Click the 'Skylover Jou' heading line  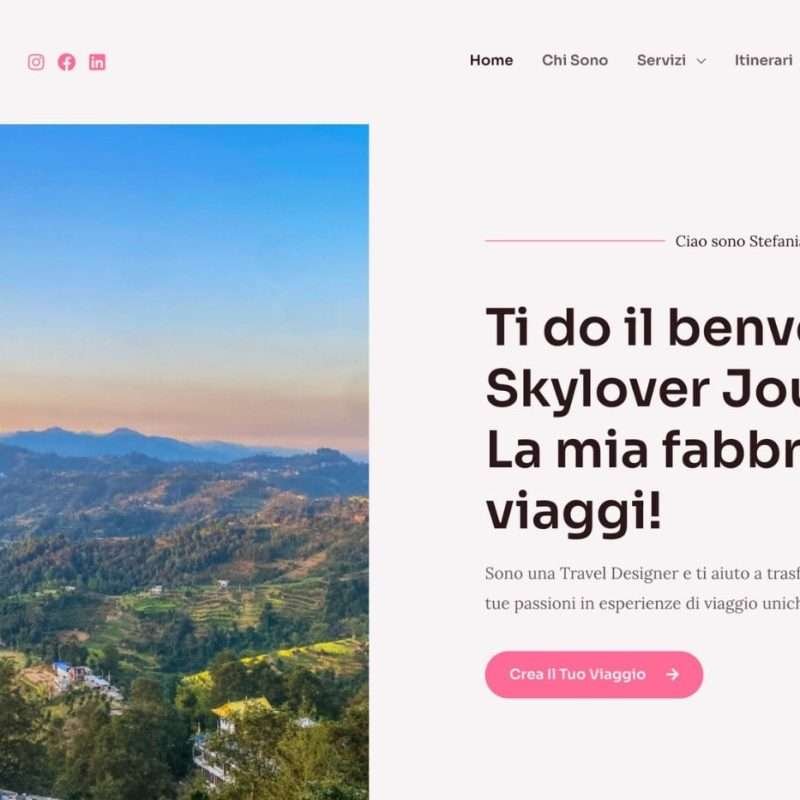[643, 390]
